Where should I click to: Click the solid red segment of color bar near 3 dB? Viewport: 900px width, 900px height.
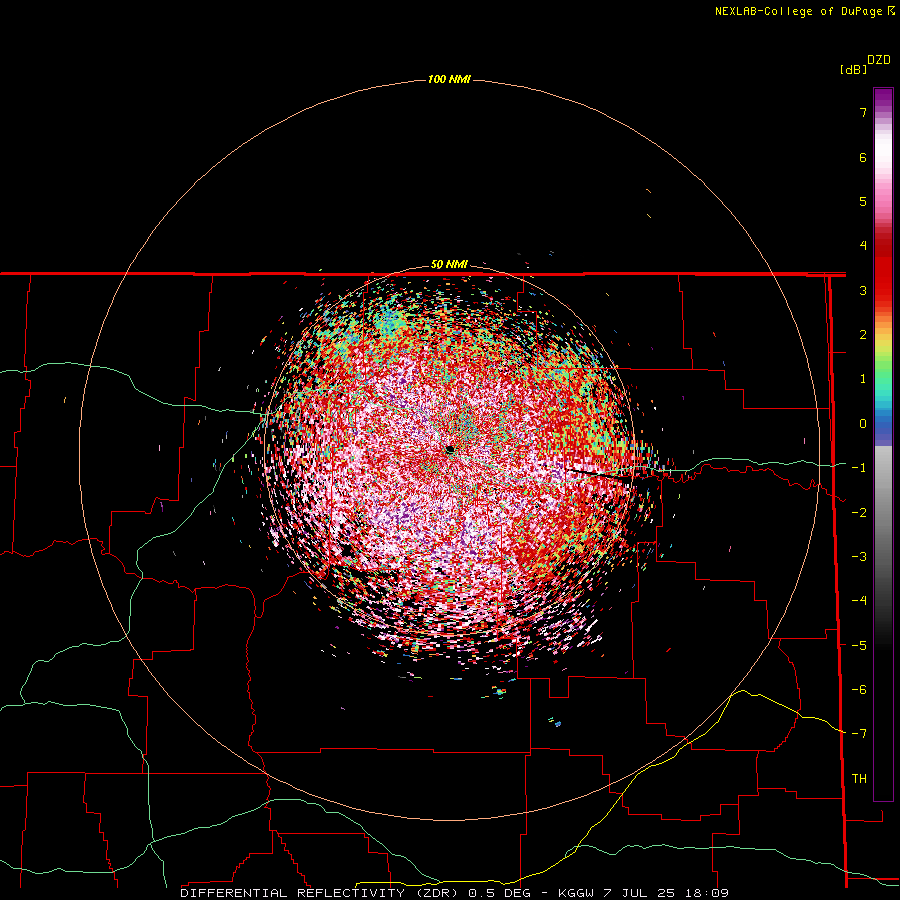(883, 281)
